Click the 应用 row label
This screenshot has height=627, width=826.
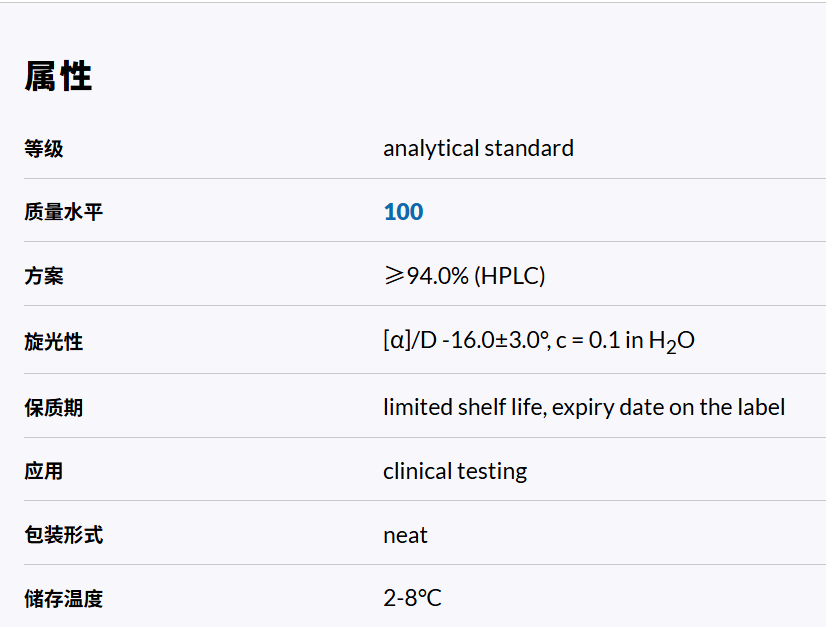coord(44,471)
